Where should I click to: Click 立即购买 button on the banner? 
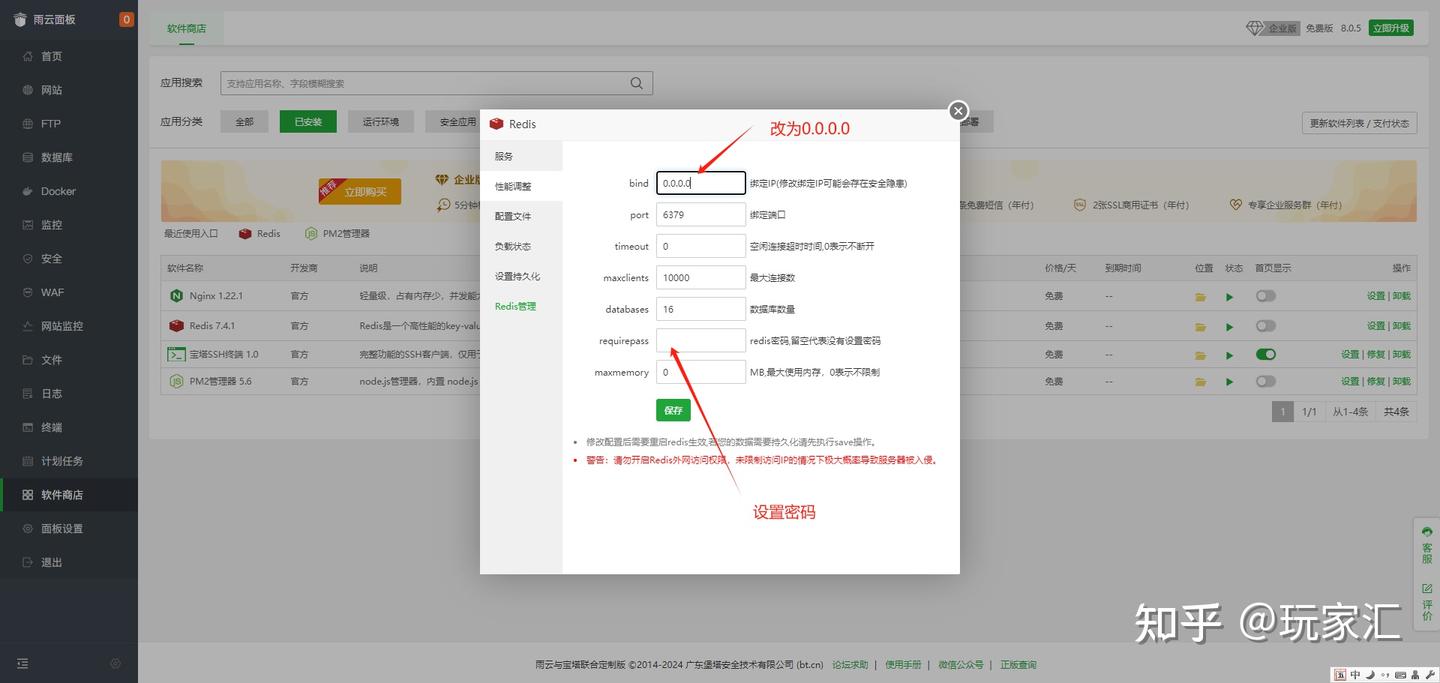pos(359,191)
